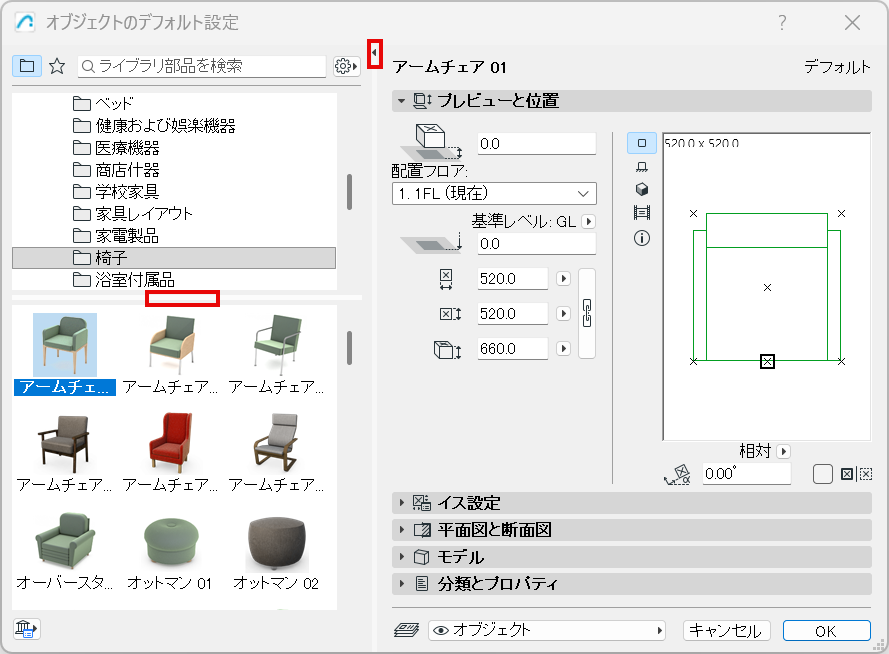This screenshot has height=654, width=889.
Task: Collapse library panel with the arrow
Action: 375,53
